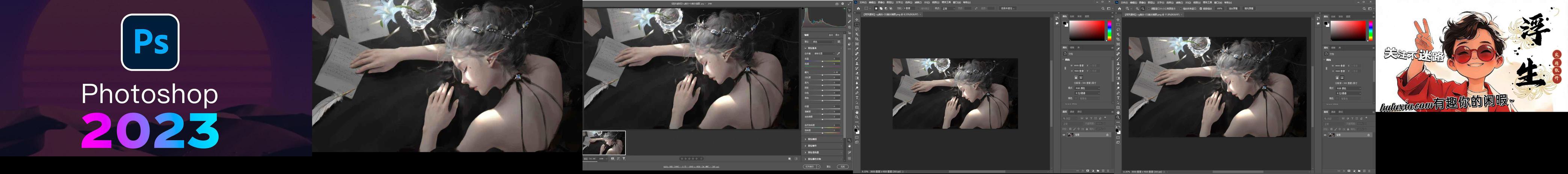Click the blue Ps logo on splash image
This screenshot has height=174, width=1568.
150,42
